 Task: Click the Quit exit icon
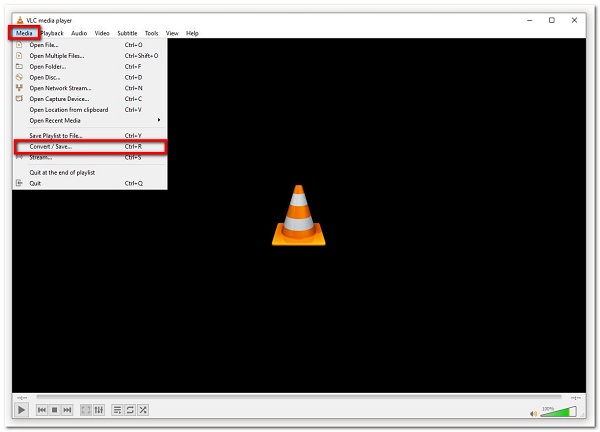[x=19, y=183]
